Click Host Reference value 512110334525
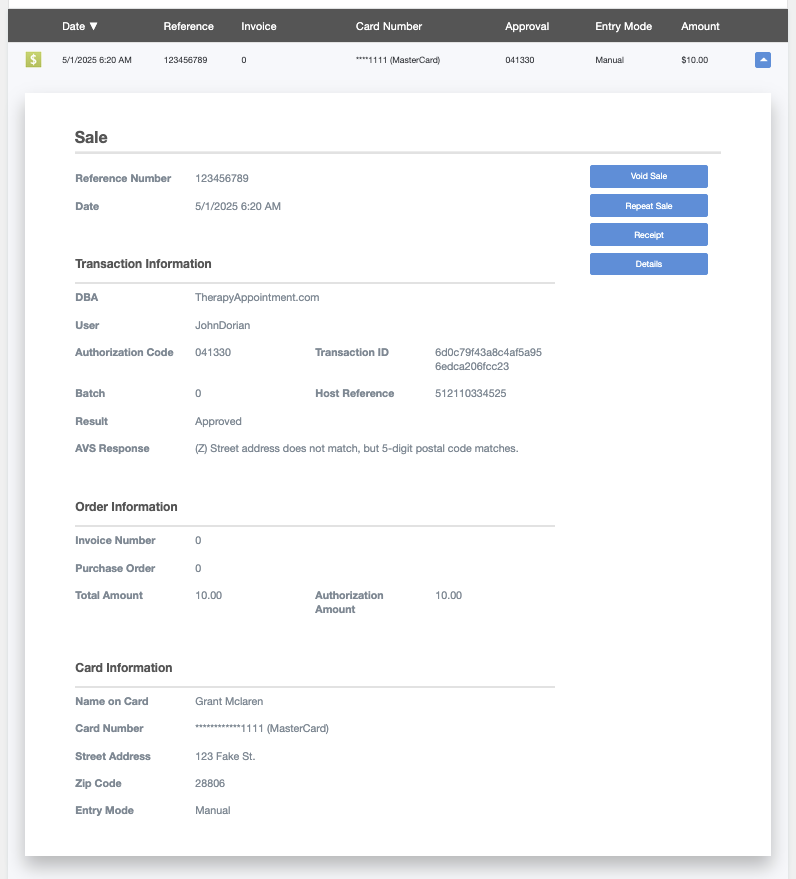Screen dimensions: 796x879 (470, 394)
